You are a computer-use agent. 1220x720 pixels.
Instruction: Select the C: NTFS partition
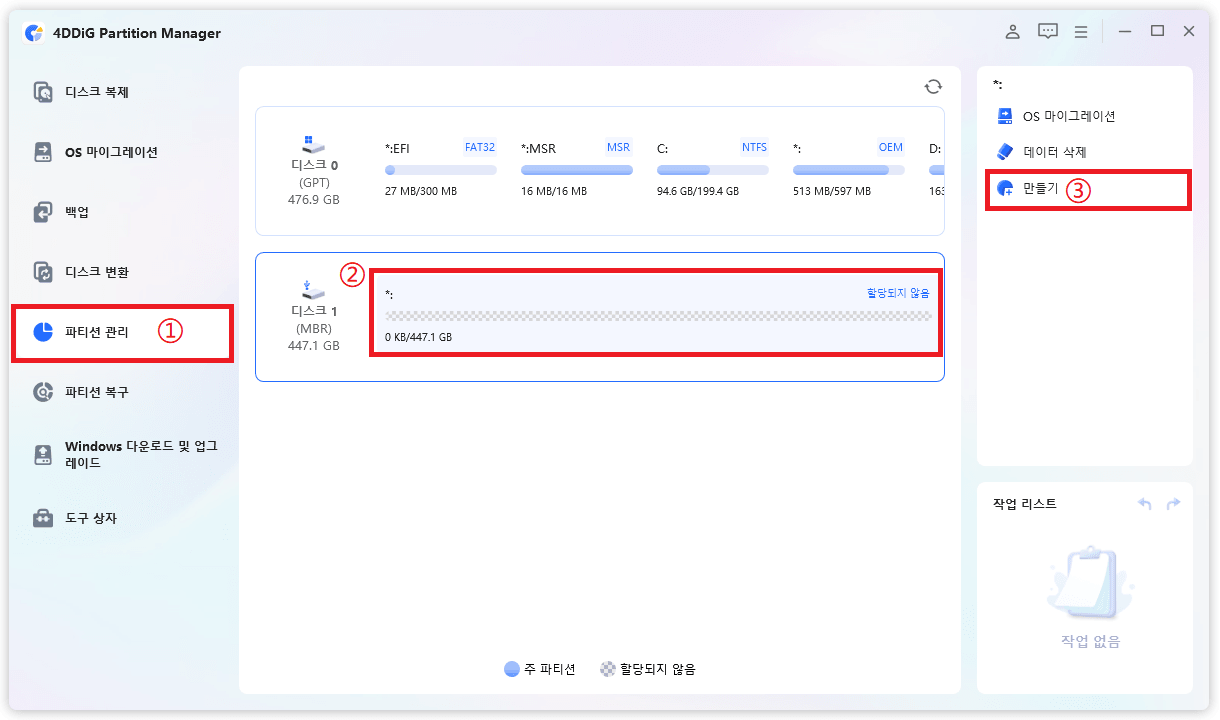(x=712, y=169)
